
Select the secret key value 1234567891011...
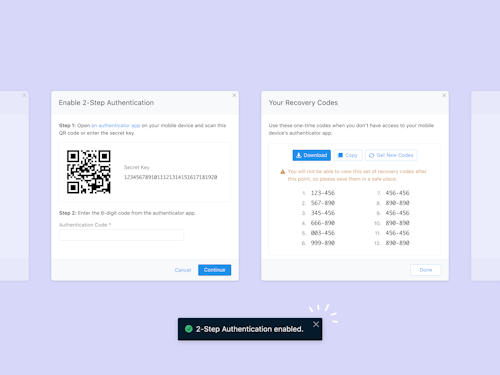point(170,177)
